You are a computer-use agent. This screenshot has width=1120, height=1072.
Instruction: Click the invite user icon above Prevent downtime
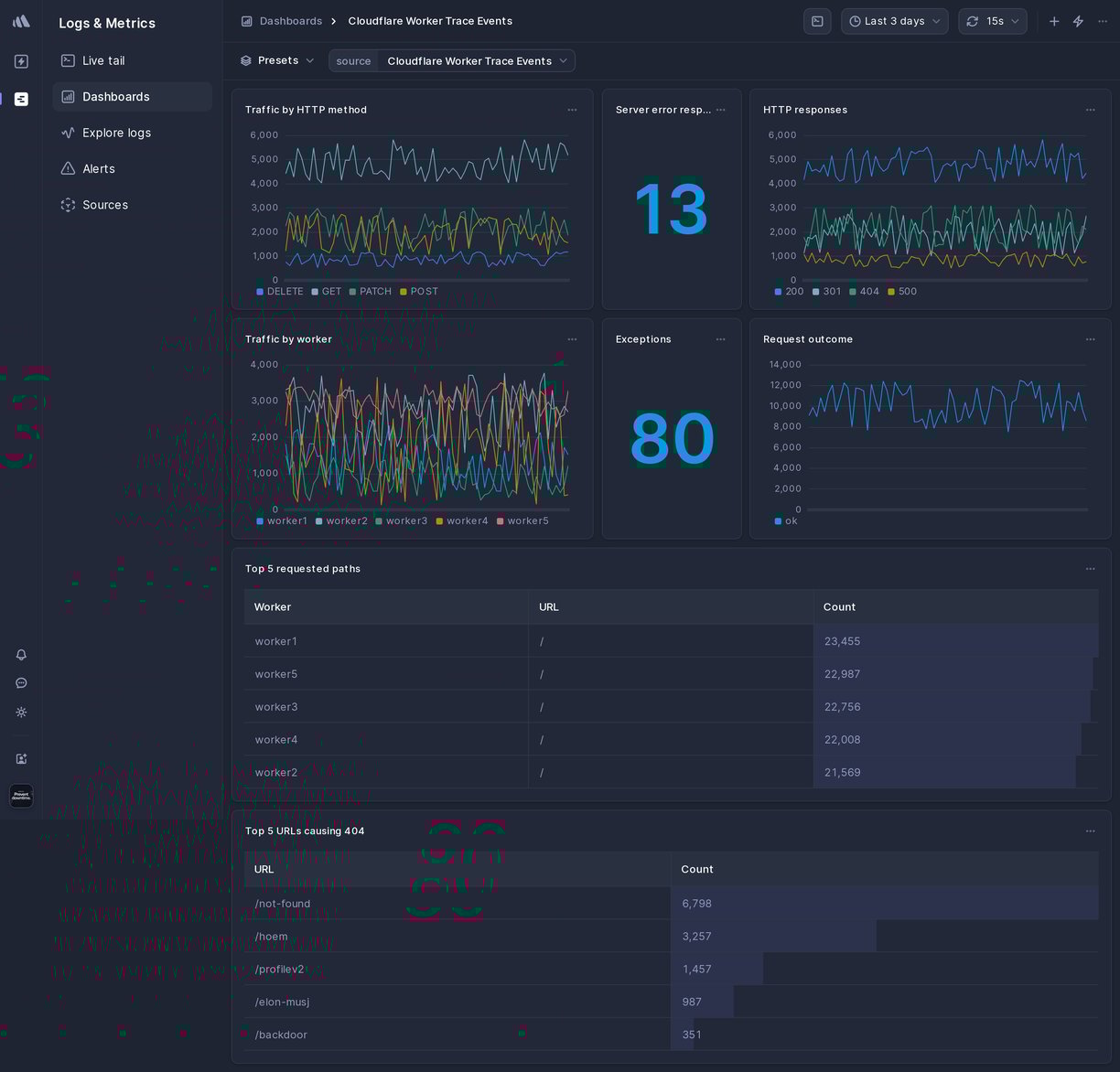[21, 758]
